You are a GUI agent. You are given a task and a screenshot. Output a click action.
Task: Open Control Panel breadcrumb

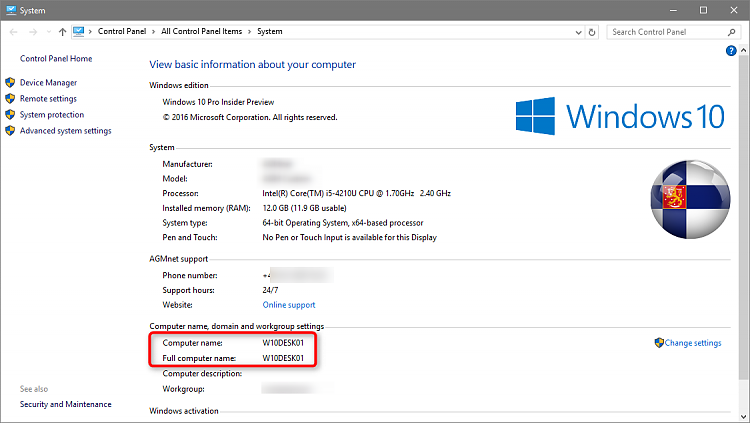(122, 31)
